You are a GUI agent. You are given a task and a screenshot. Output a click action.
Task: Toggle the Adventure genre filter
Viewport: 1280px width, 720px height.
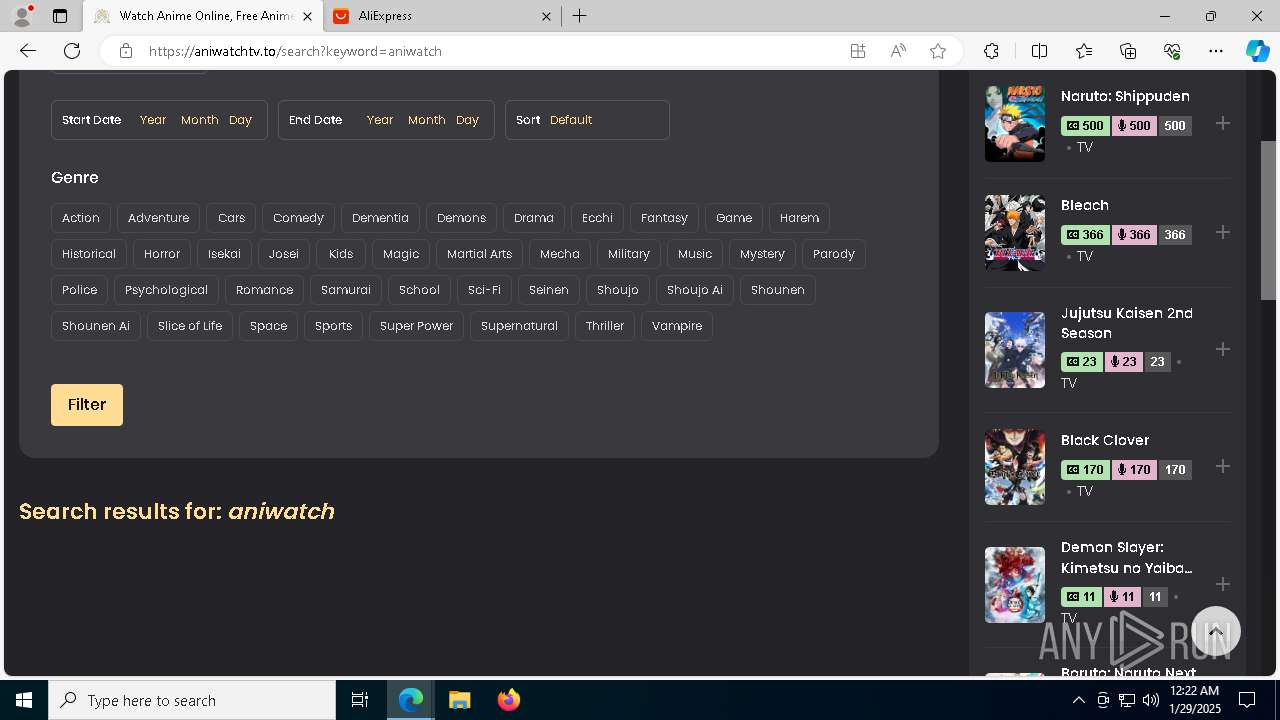[158, 218]
